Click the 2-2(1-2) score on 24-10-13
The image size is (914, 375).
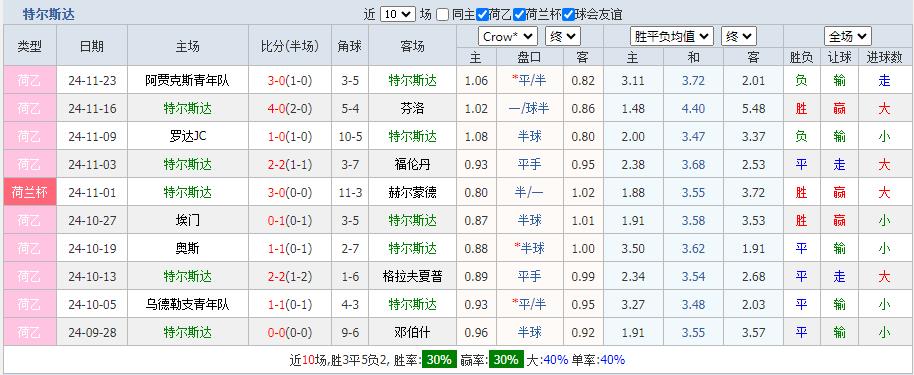coord(290,276)
